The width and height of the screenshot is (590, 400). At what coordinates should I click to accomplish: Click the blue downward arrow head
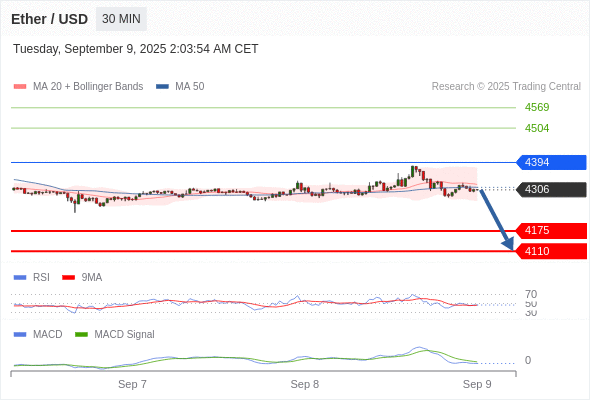pos(508,244)
